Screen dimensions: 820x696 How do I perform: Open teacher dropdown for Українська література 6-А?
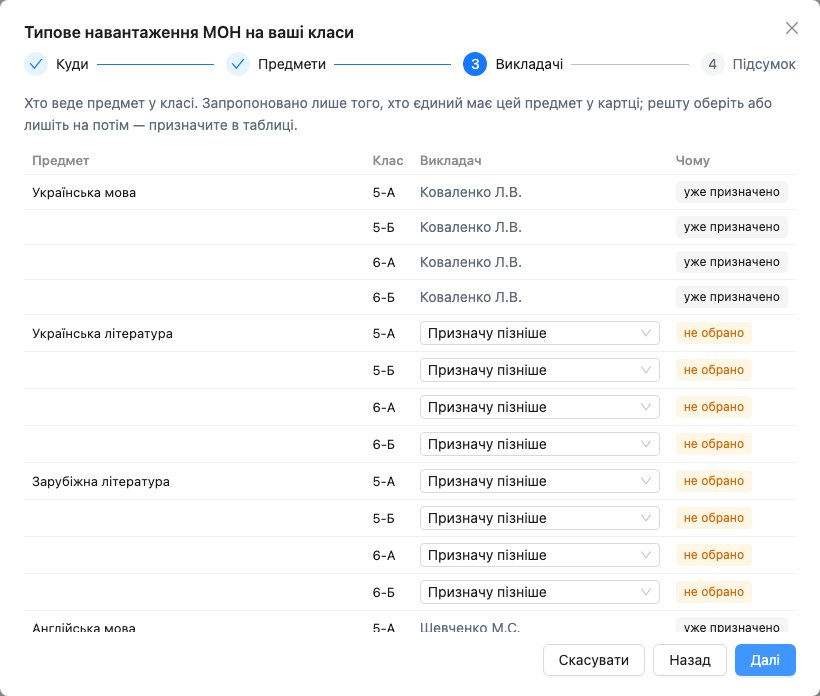tap(540, 407)
